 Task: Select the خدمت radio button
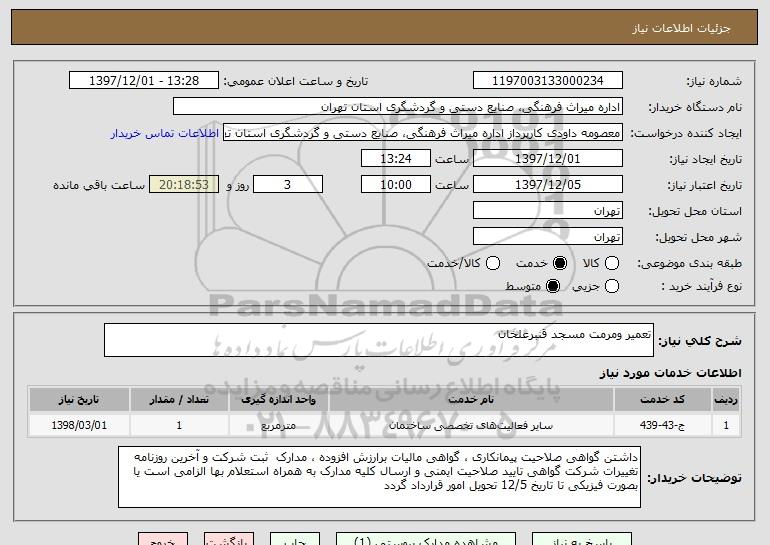click(560, 263)
